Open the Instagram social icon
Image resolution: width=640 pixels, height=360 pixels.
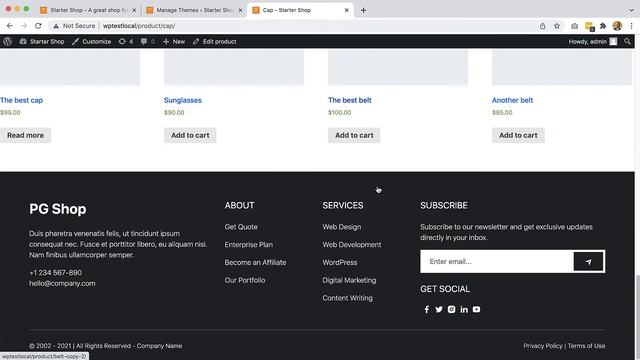click(451, 309)
